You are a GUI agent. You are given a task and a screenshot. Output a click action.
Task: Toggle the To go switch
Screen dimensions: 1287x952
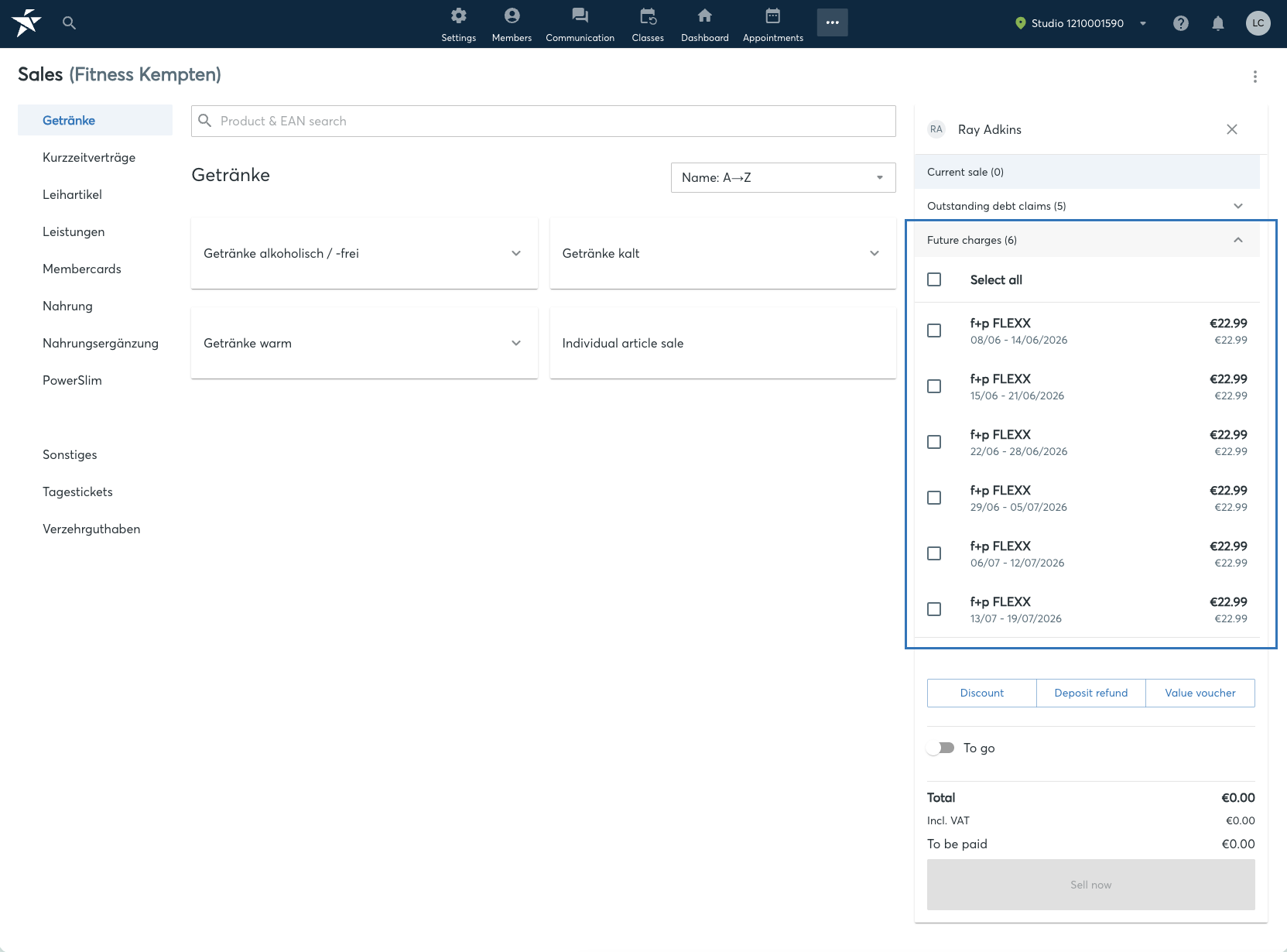pos(941,748)
